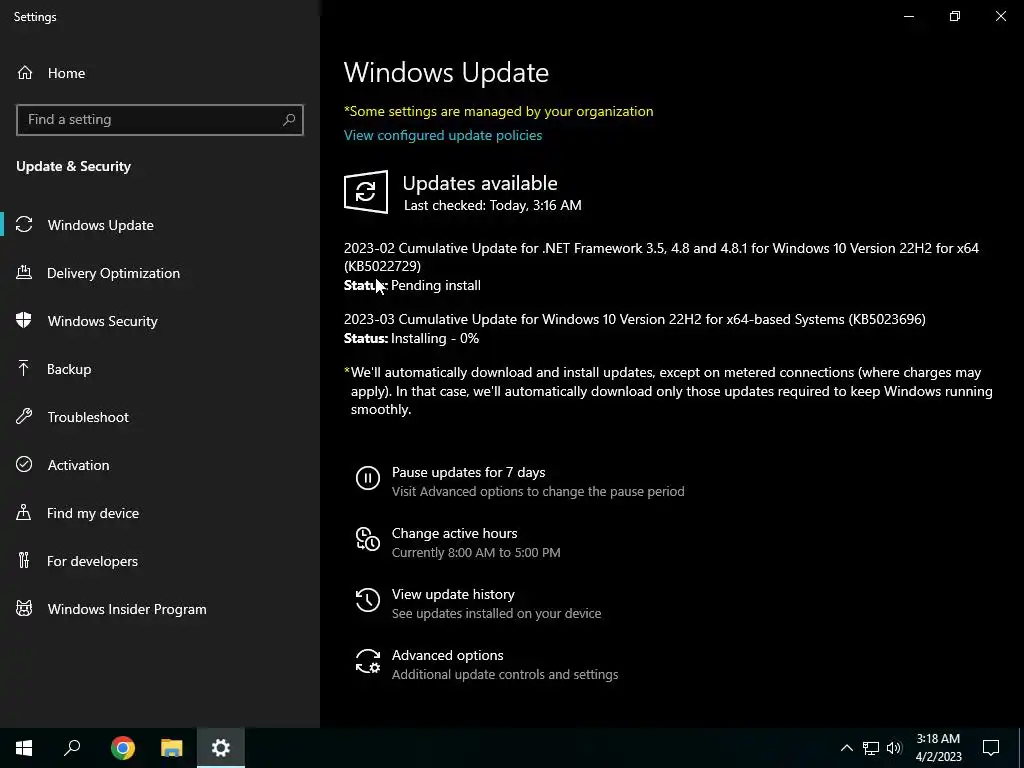
Task: Click the Find my device icon
Action: click(24, 513)
